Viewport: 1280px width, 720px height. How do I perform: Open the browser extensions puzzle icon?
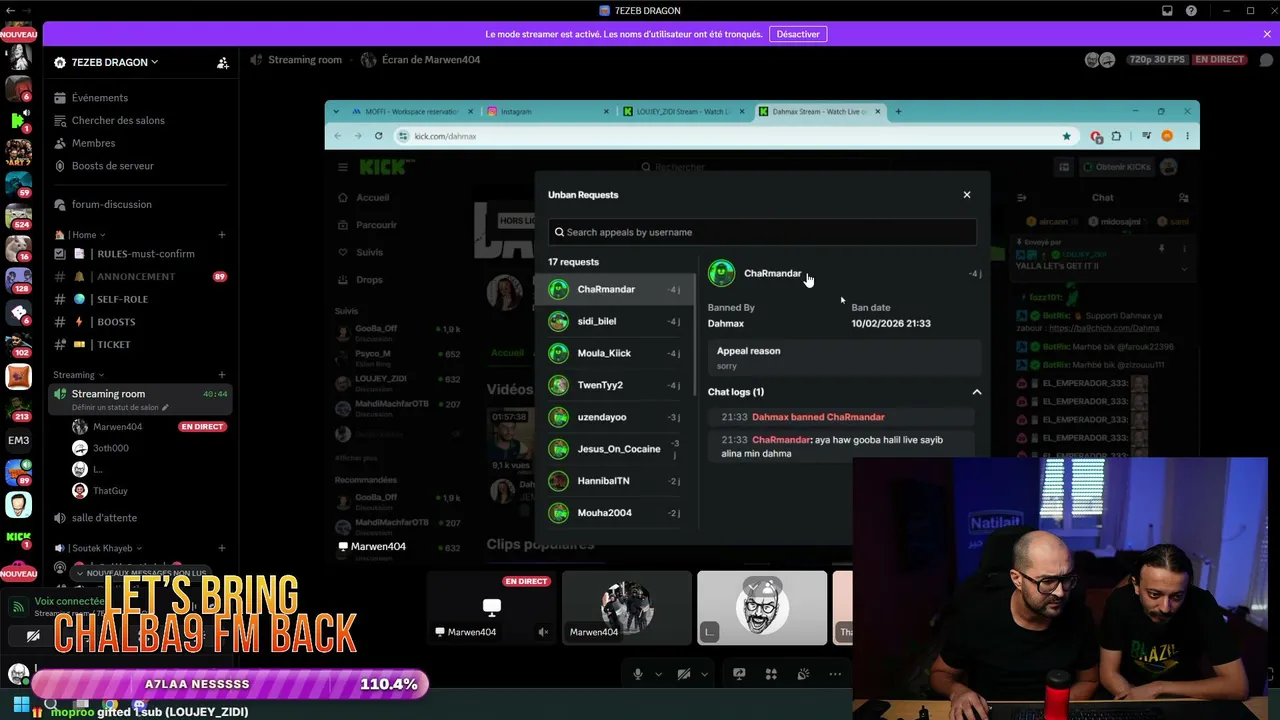[1117, 136]
